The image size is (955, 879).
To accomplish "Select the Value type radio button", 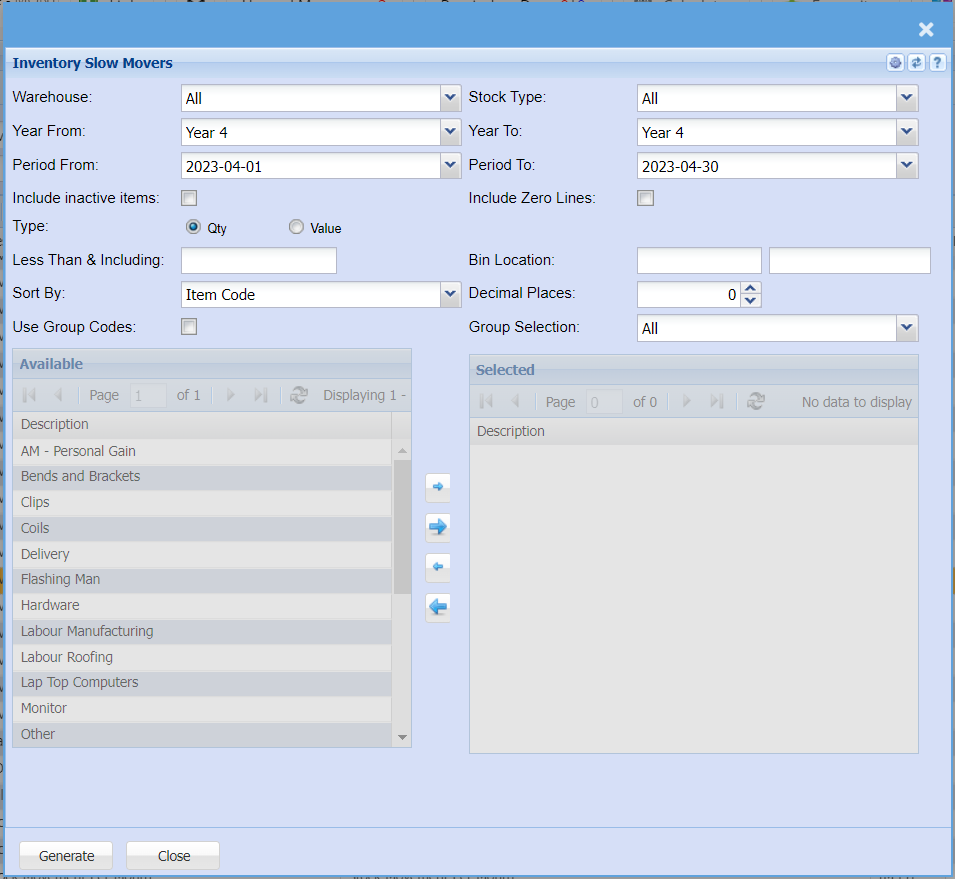I will pos(296,228).
